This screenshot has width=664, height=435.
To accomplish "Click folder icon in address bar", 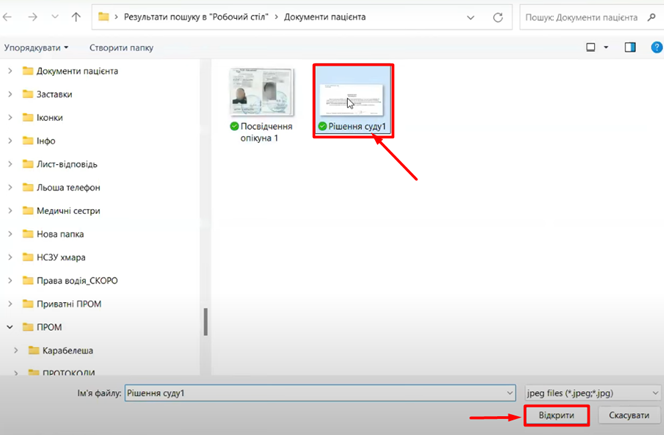I will pyautogui.click(x=103, y=17).
